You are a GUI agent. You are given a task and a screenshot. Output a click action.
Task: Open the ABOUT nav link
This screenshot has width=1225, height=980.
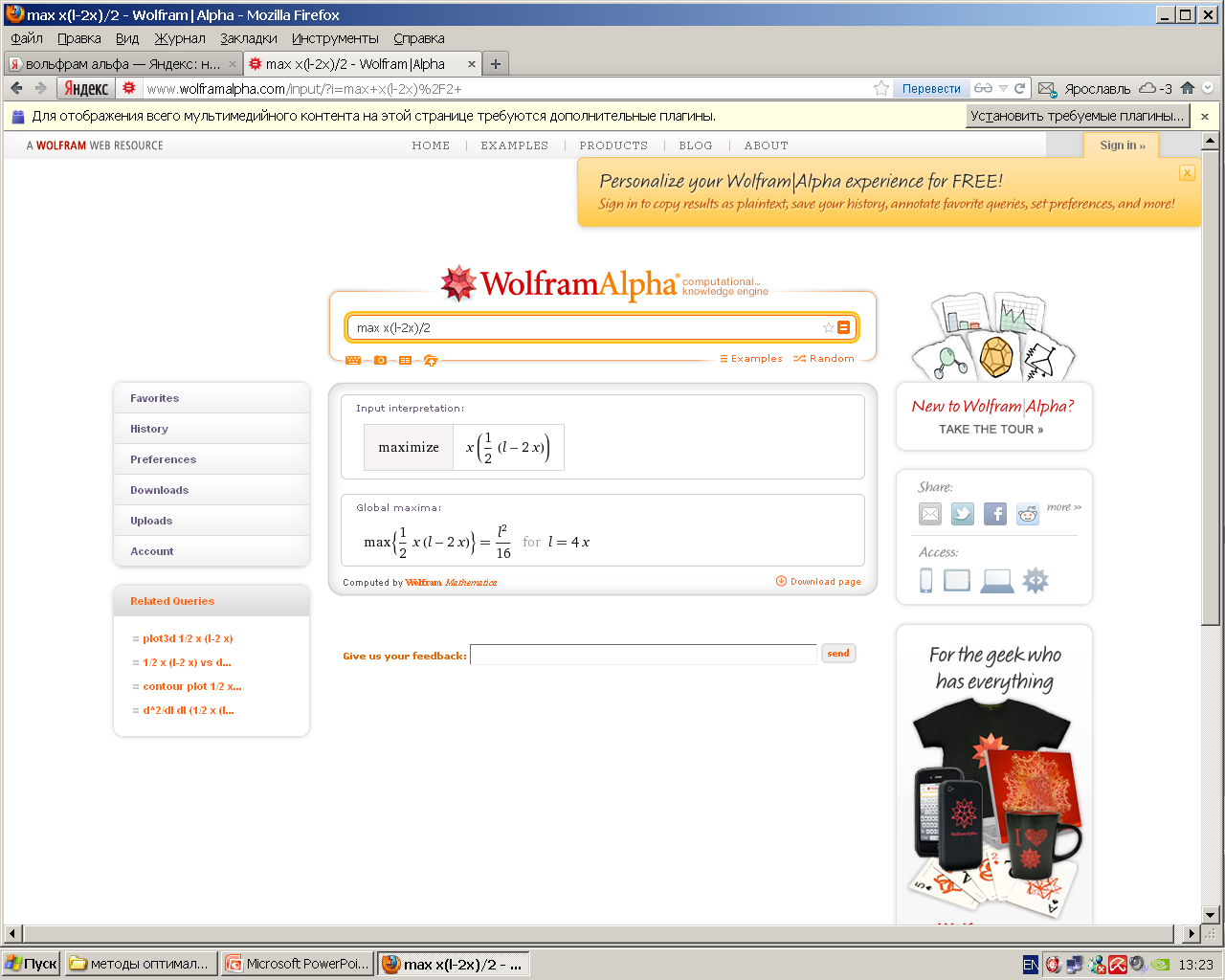(x=767, y=145)
